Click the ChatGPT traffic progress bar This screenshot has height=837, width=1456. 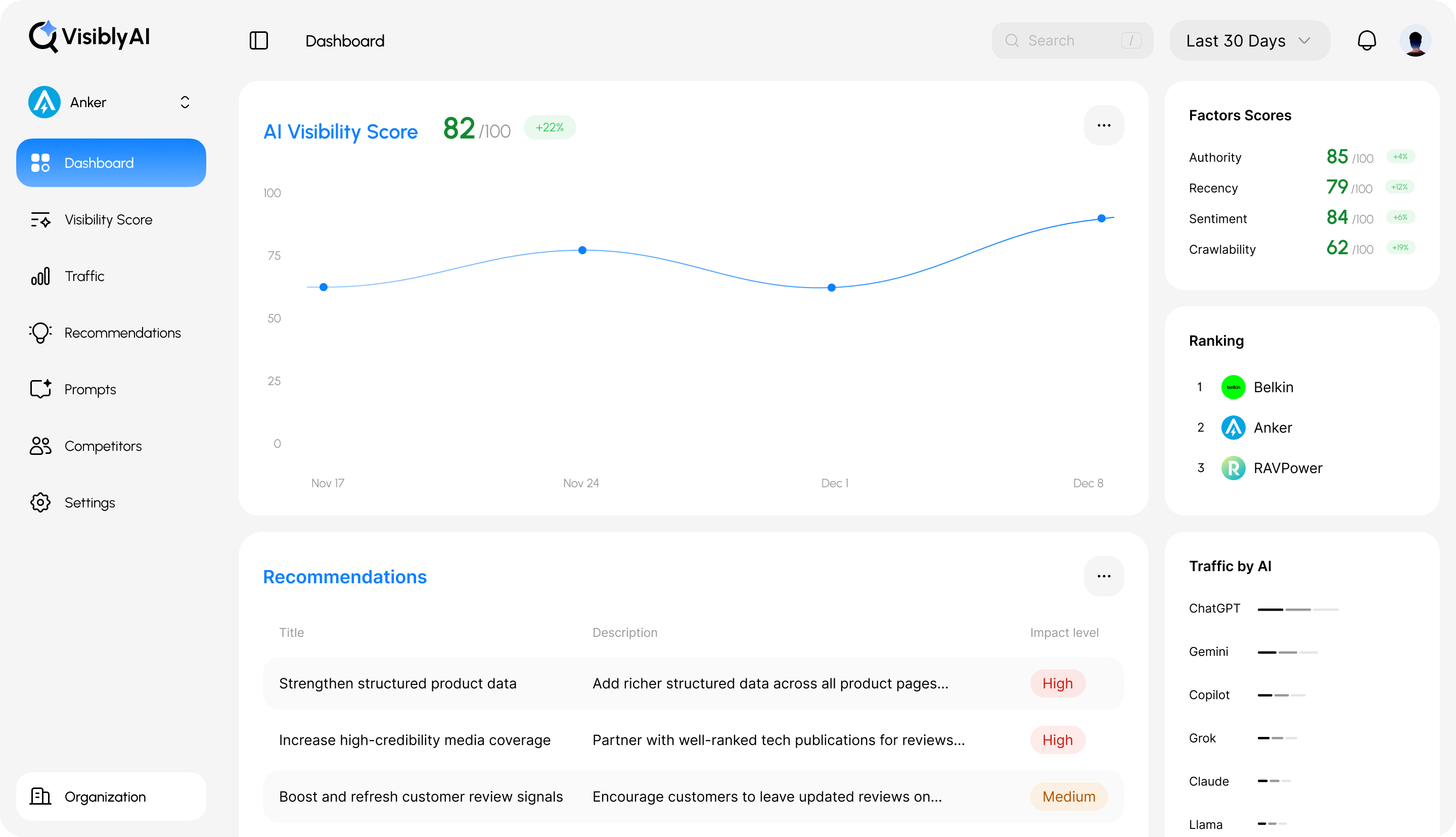click(1298, 610)
